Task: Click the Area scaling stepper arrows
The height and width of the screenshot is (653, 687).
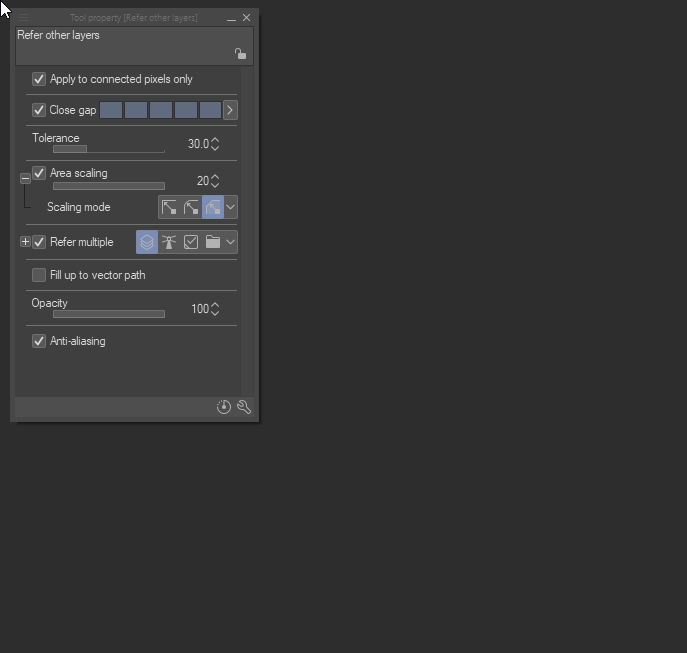Action: [x=215, y=181]
